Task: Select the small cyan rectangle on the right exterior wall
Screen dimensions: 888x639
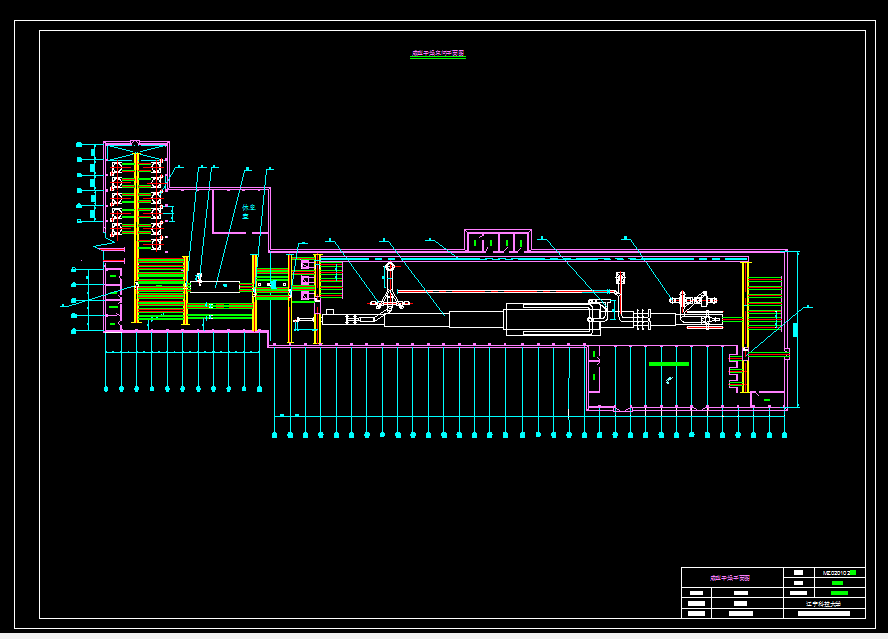Action: point(795,330)
